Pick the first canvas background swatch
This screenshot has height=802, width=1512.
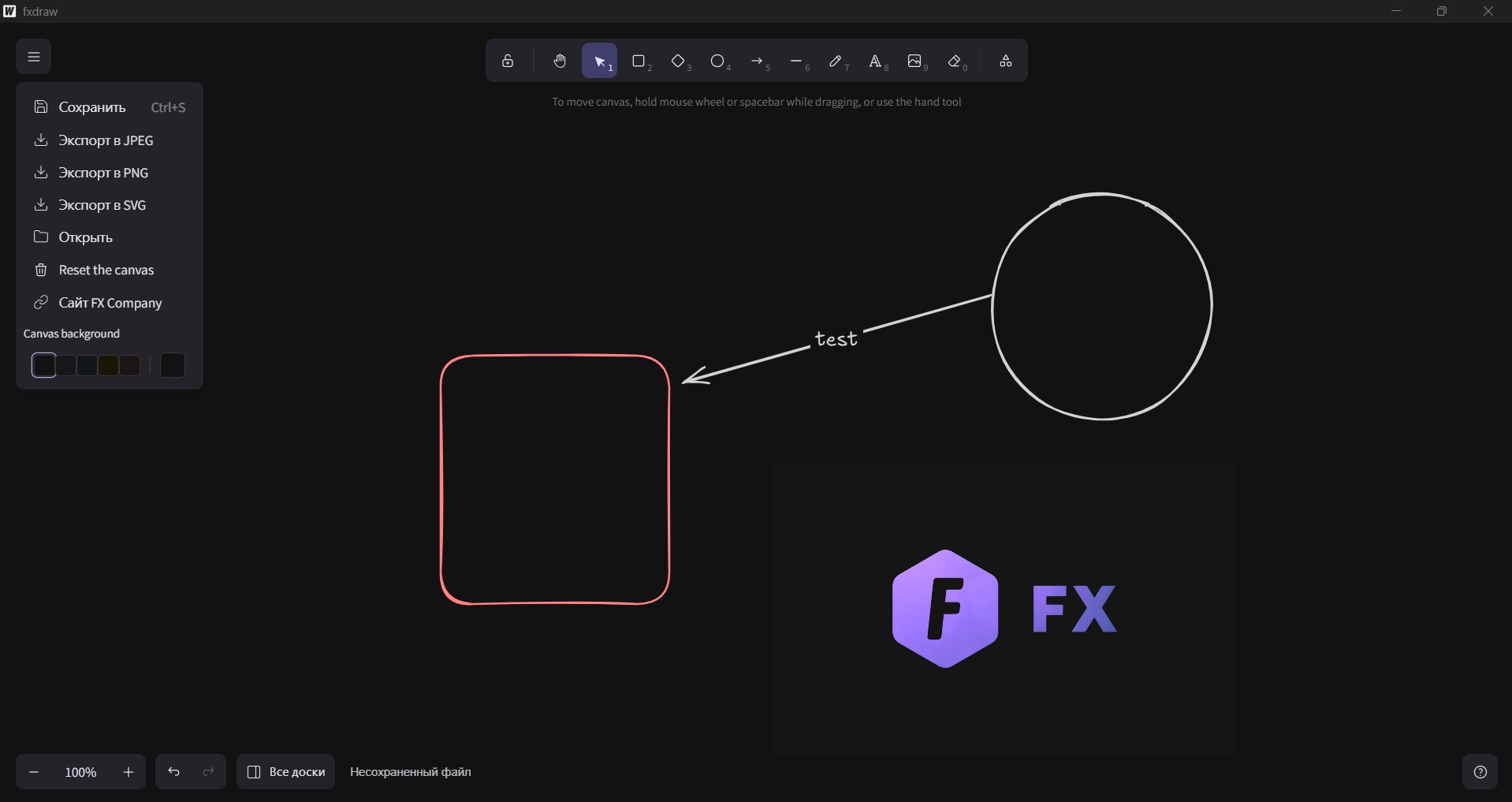[44, 365]
